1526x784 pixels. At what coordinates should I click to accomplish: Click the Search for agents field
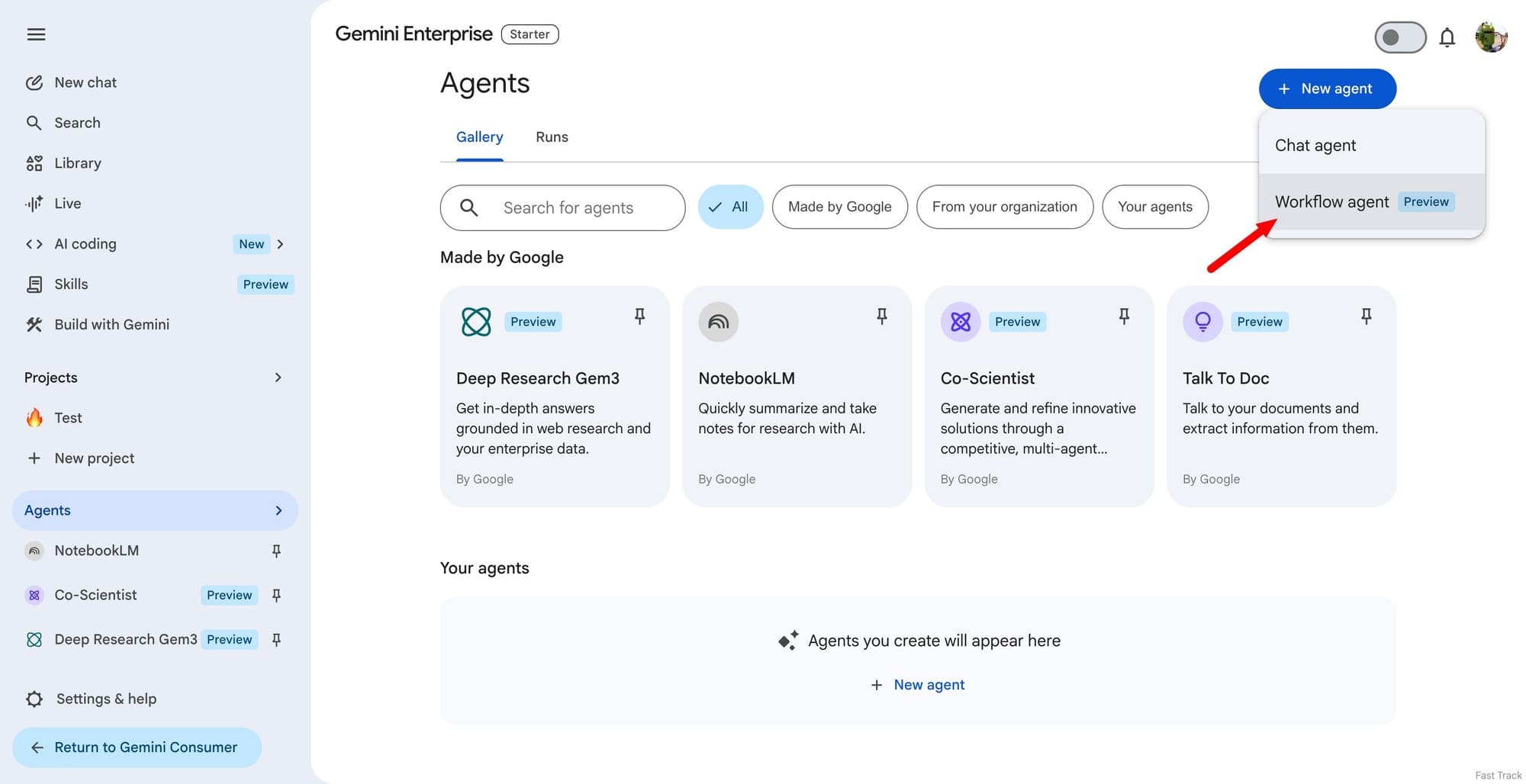[562, 207]
